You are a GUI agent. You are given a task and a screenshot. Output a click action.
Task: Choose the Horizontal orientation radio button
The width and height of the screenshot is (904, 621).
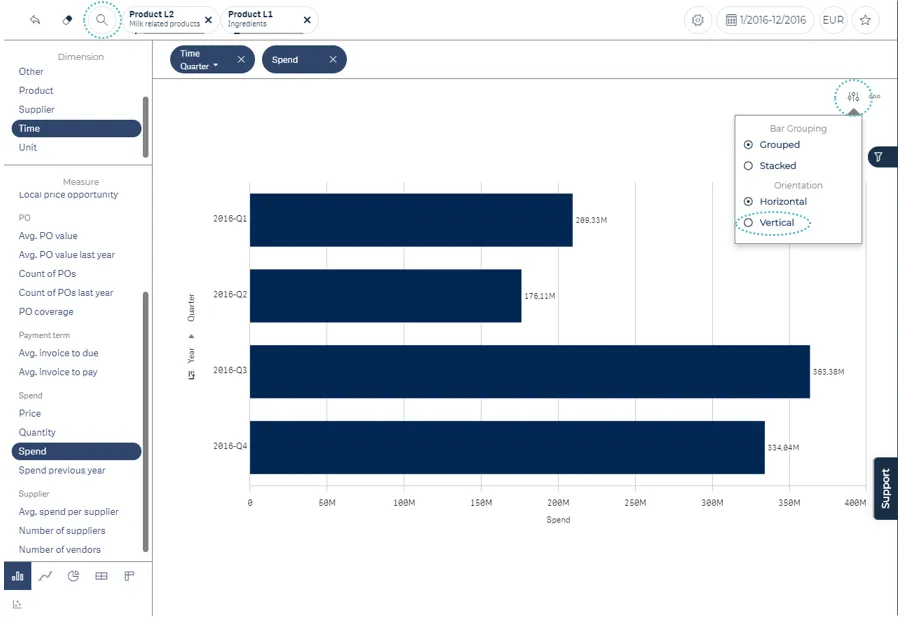coord(748,202)
